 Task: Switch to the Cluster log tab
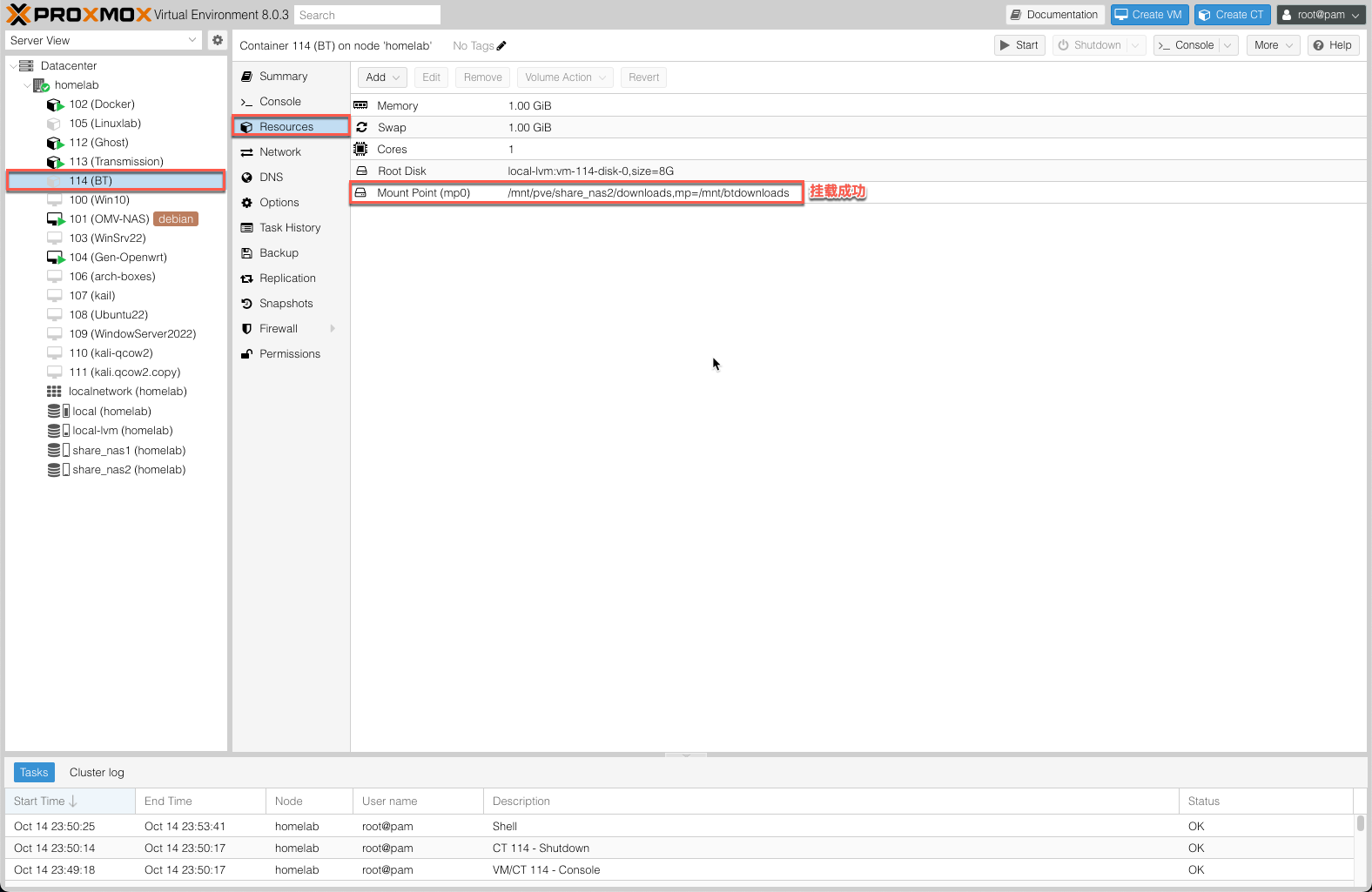pos(97,773)
